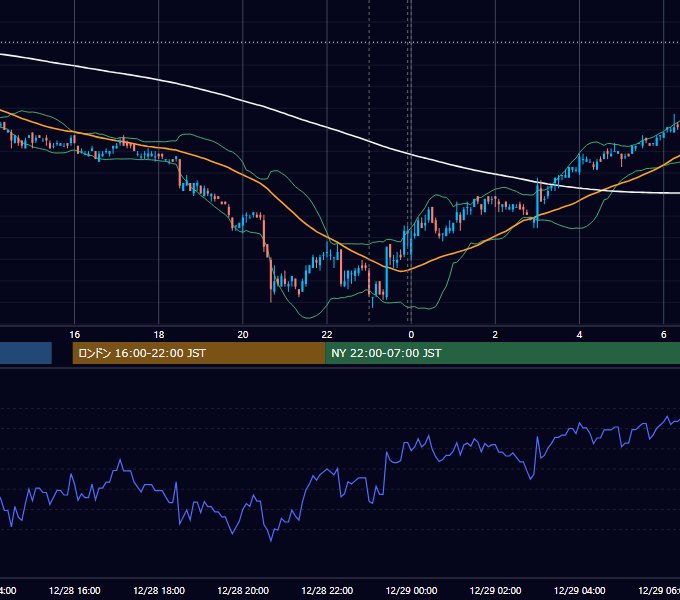Click the 12/28 16:00 date label

pos(75,590)
